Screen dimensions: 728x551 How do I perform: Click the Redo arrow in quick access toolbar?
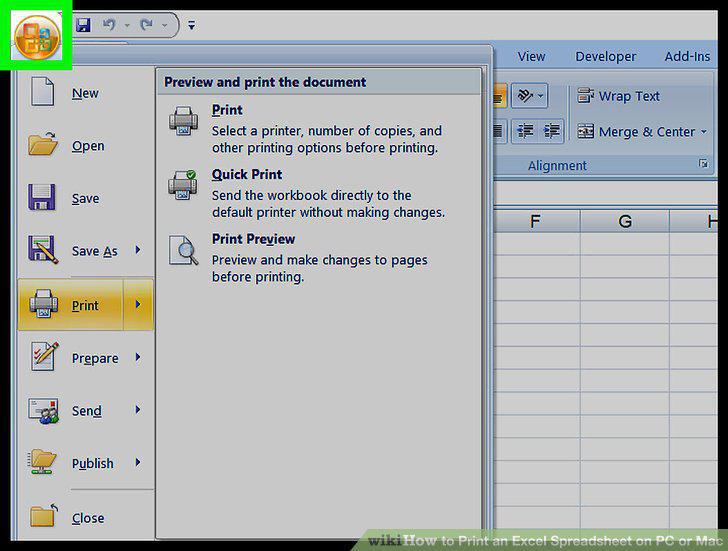146,24
